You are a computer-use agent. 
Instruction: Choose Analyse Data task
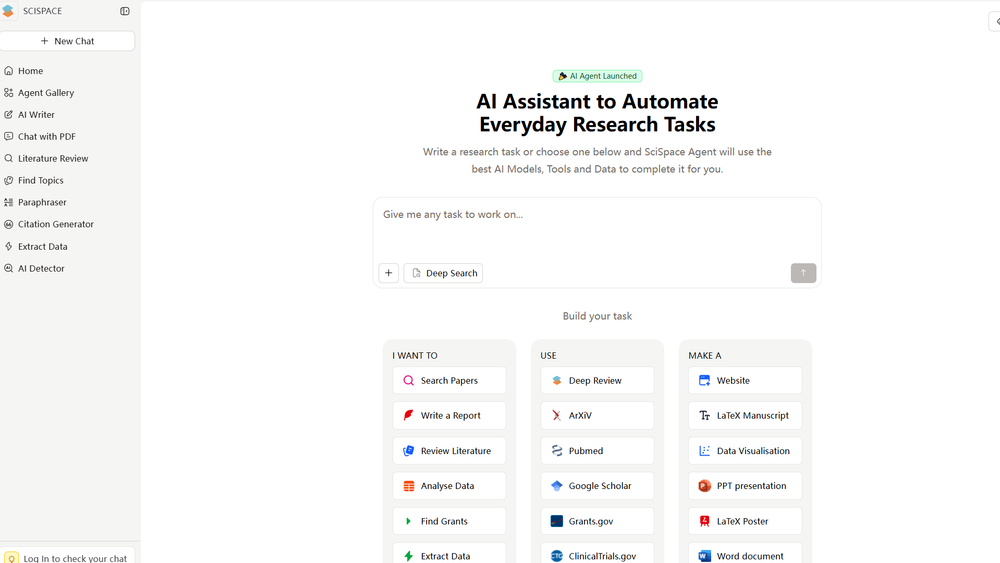click(x=449, y=486)
